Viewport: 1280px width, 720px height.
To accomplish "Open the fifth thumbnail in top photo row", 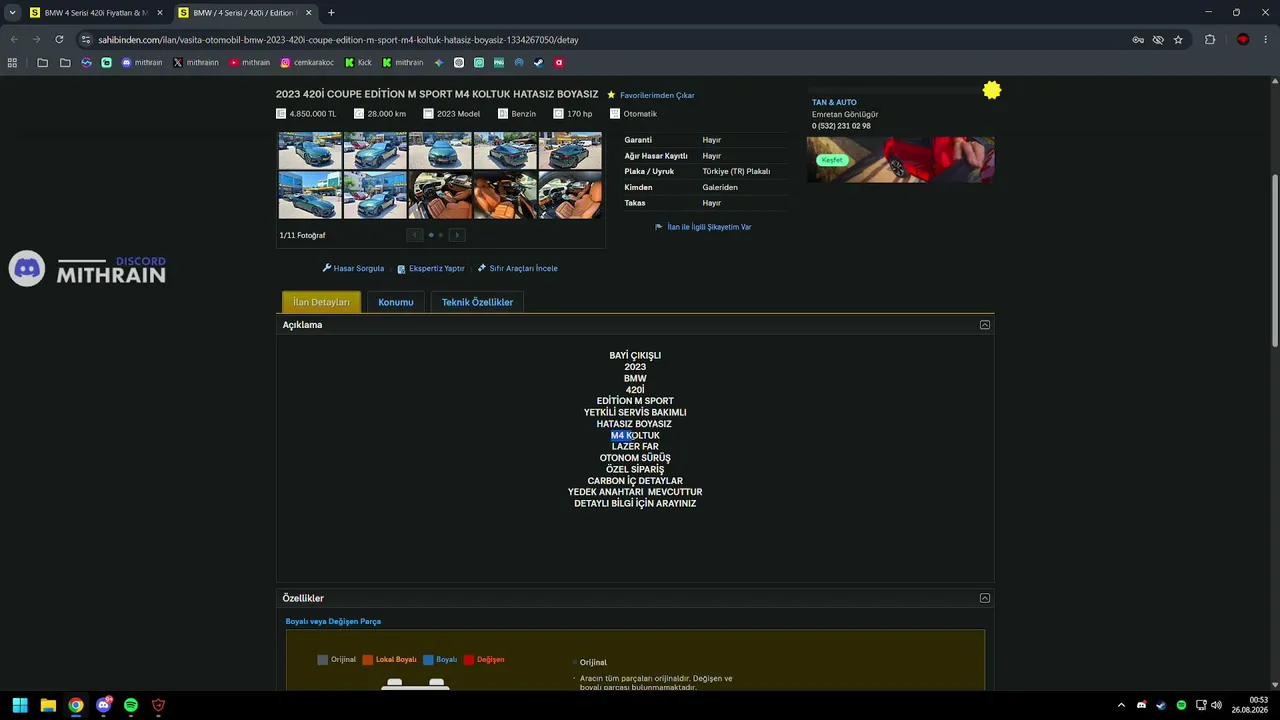I will (x=570, y=151).
